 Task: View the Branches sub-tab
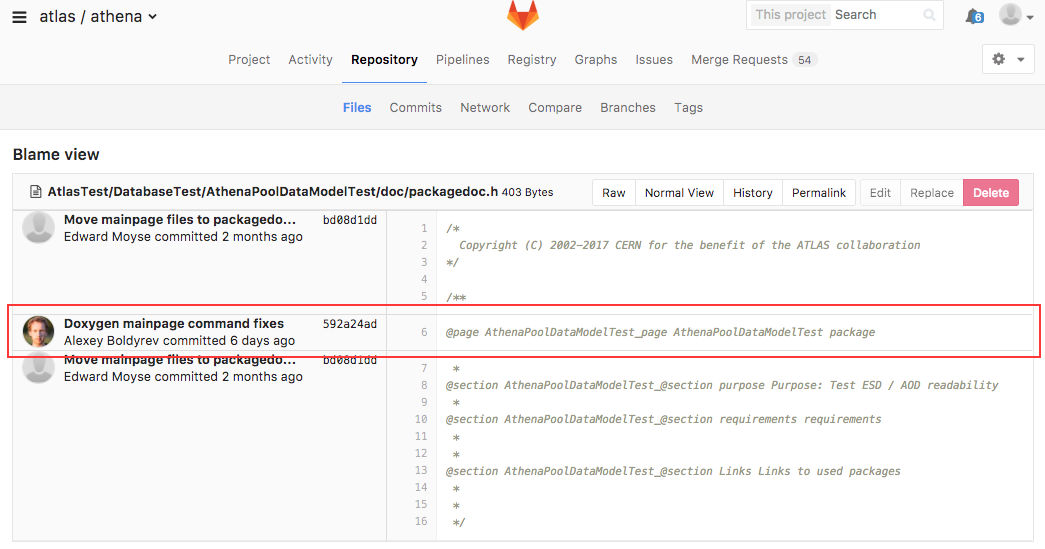(x=628, y=107)
